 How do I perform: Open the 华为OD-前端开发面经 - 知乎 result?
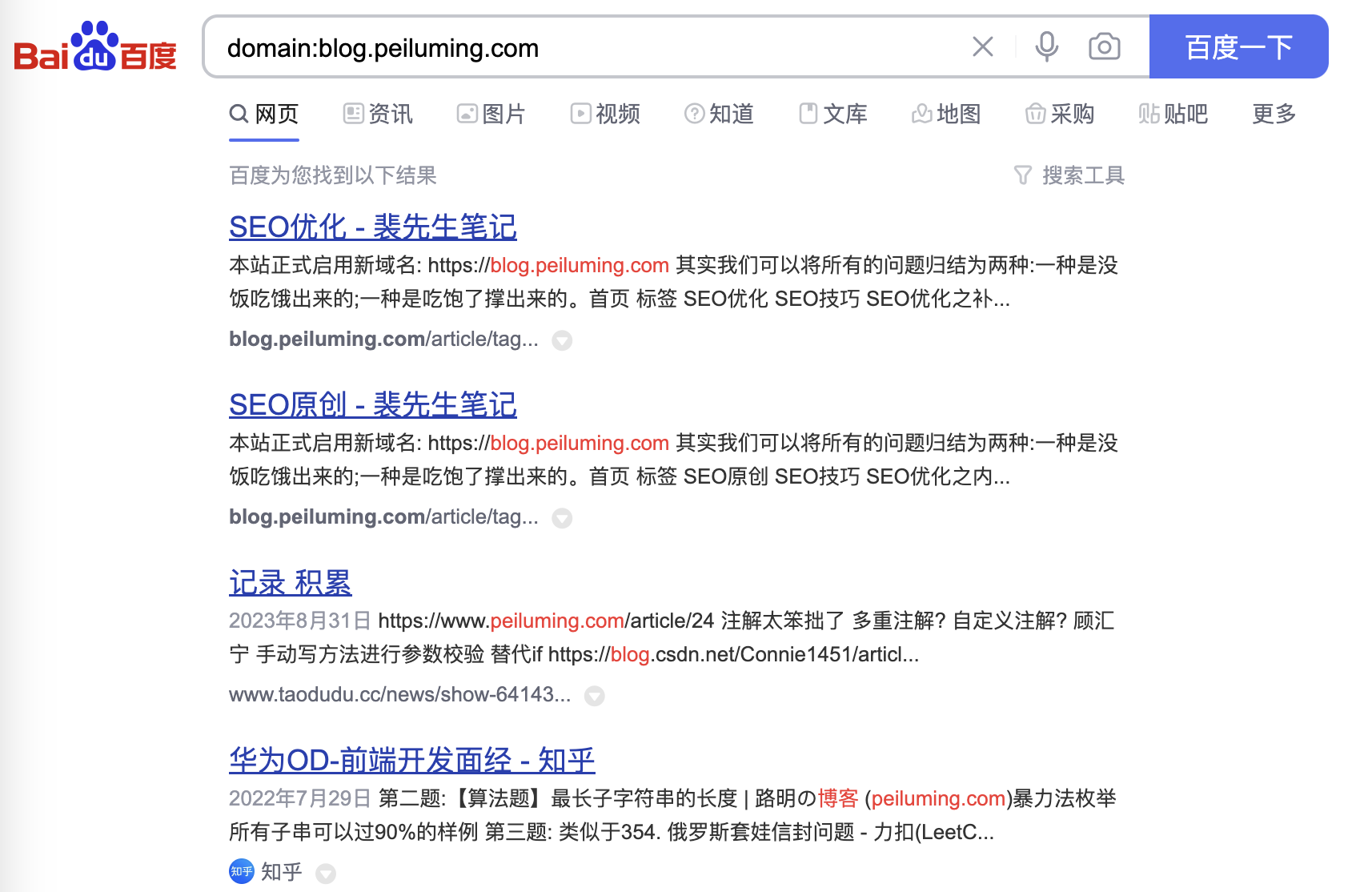click(x=411, y=760)
